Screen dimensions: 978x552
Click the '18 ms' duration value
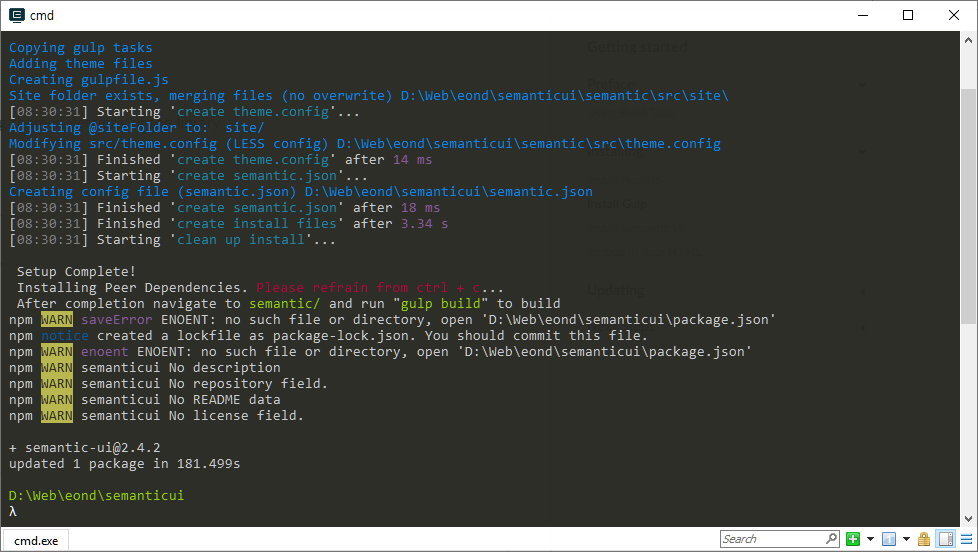tap(420, 208)
